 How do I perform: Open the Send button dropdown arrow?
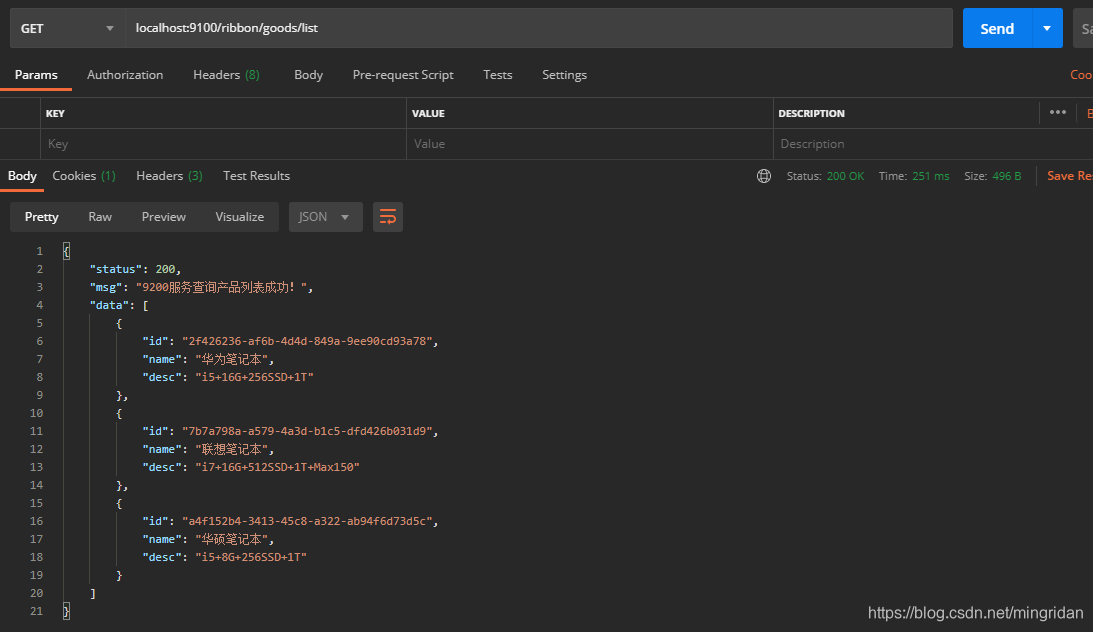[x=1047, y=29]
